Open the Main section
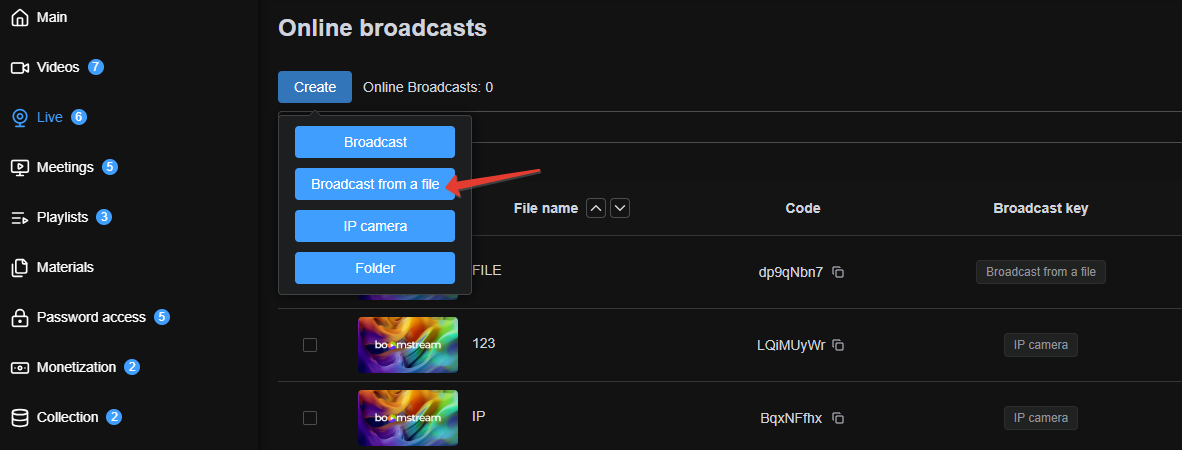This screenshot has height=450, width=1182. tap(52, 17)
